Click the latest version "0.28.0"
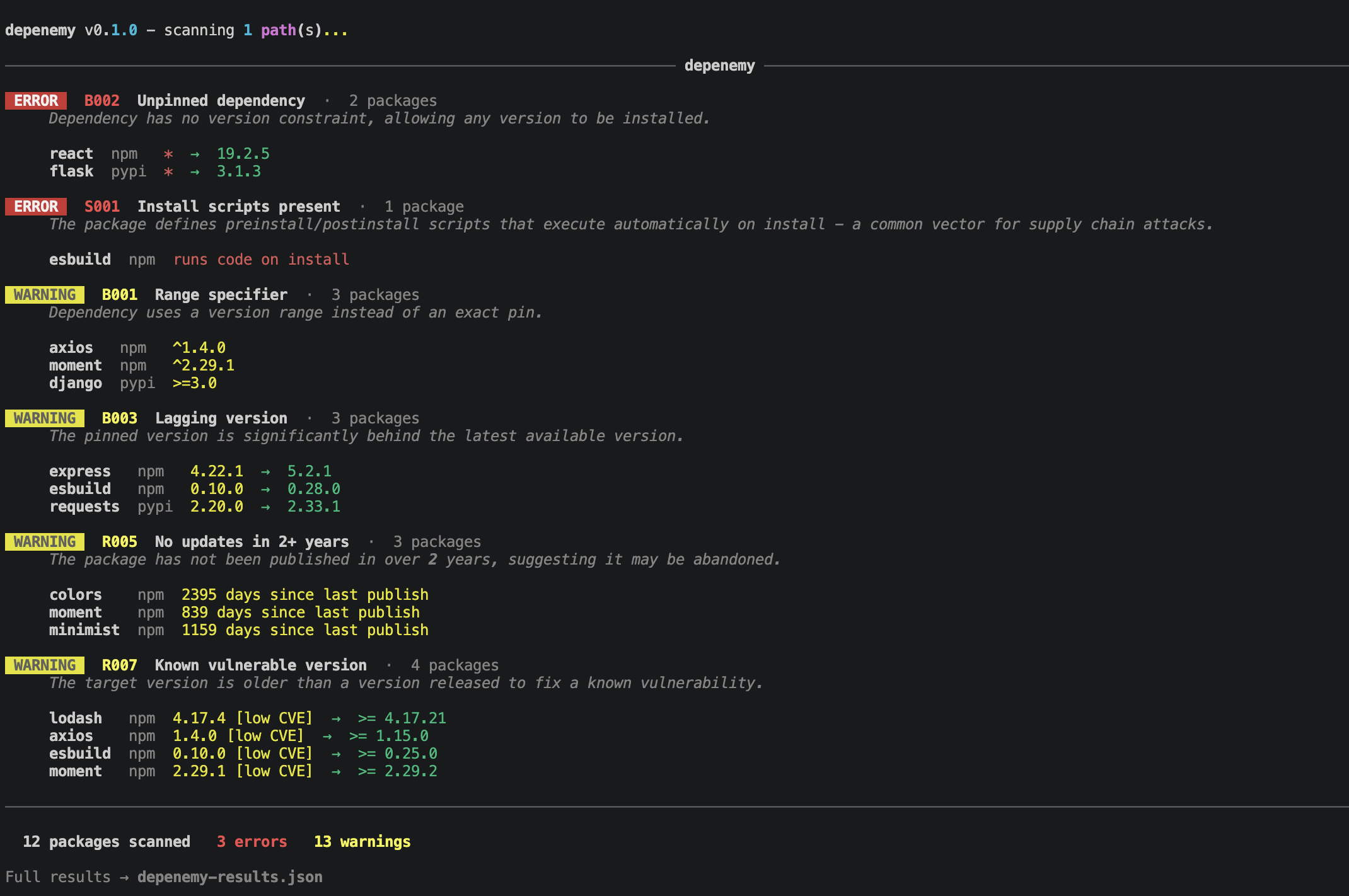The height and width of the screenshot is (896, 1349). 314,489
